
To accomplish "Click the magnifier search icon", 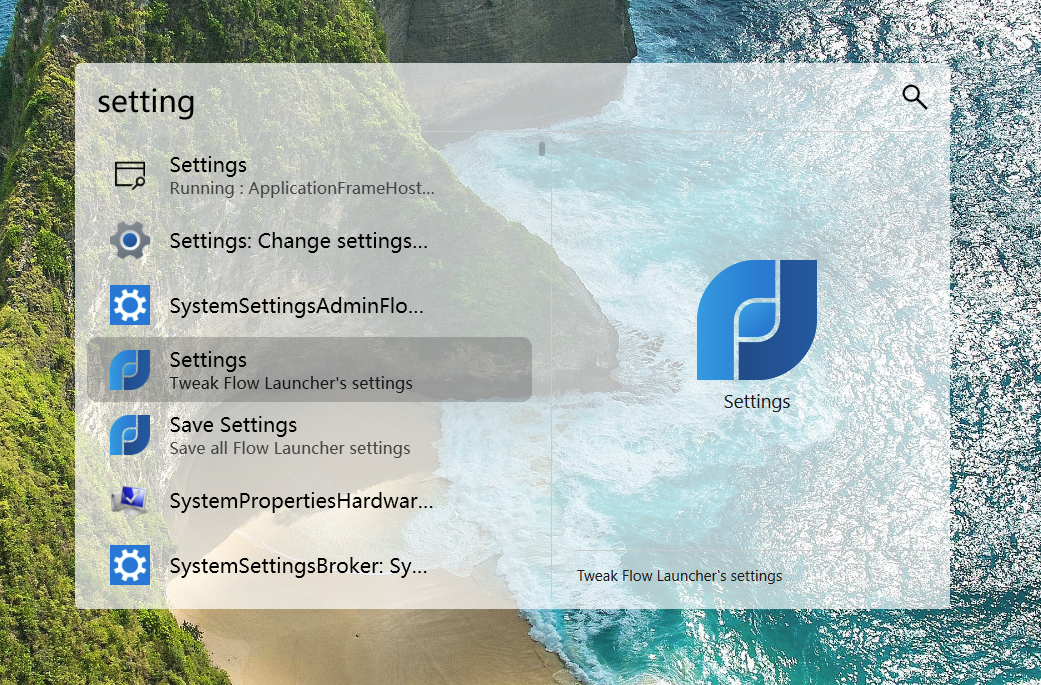I will (914, 97).
